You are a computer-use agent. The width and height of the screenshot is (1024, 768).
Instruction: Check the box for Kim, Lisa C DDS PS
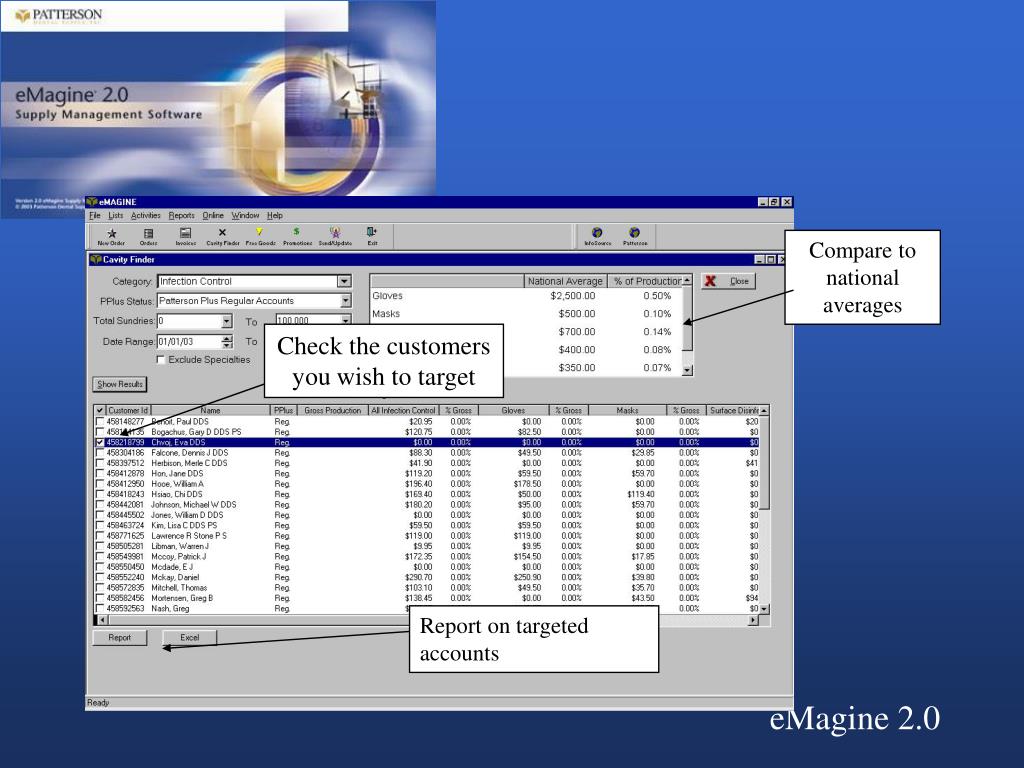(x=100, y=525)
